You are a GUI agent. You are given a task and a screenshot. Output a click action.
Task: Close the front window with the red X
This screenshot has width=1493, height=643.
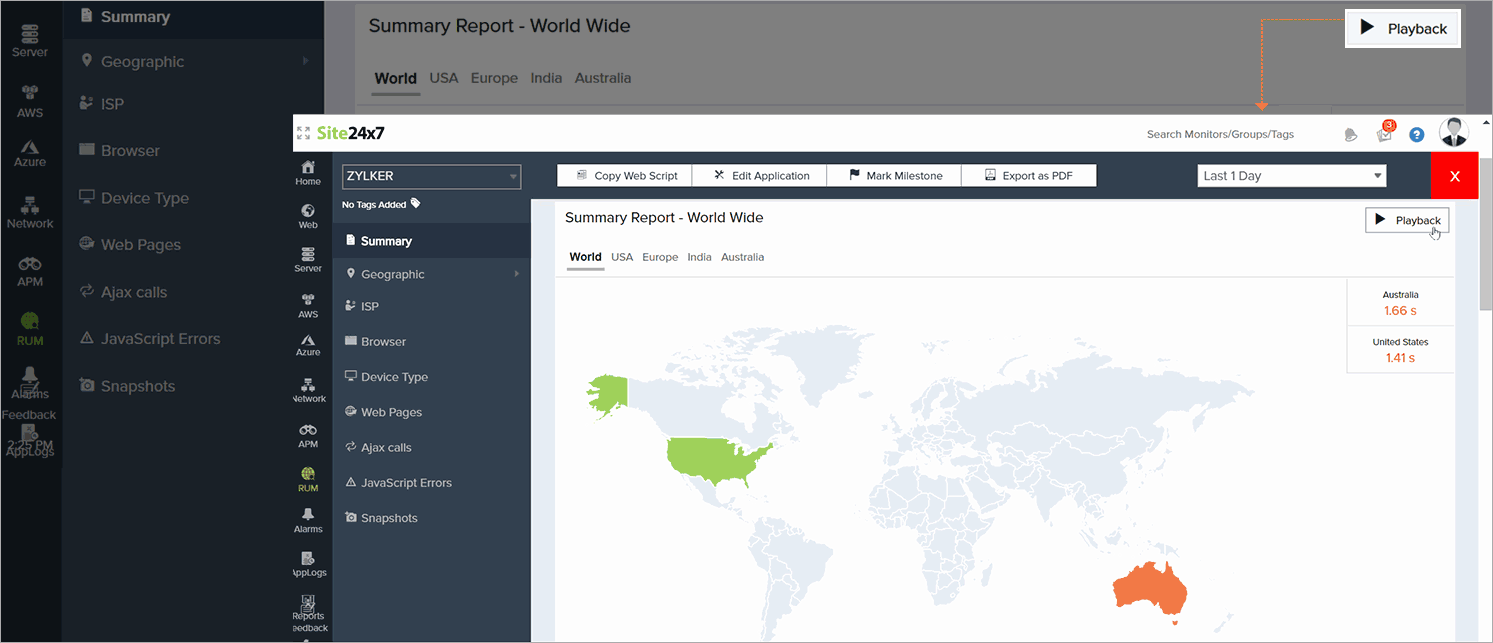[1455, 176]
